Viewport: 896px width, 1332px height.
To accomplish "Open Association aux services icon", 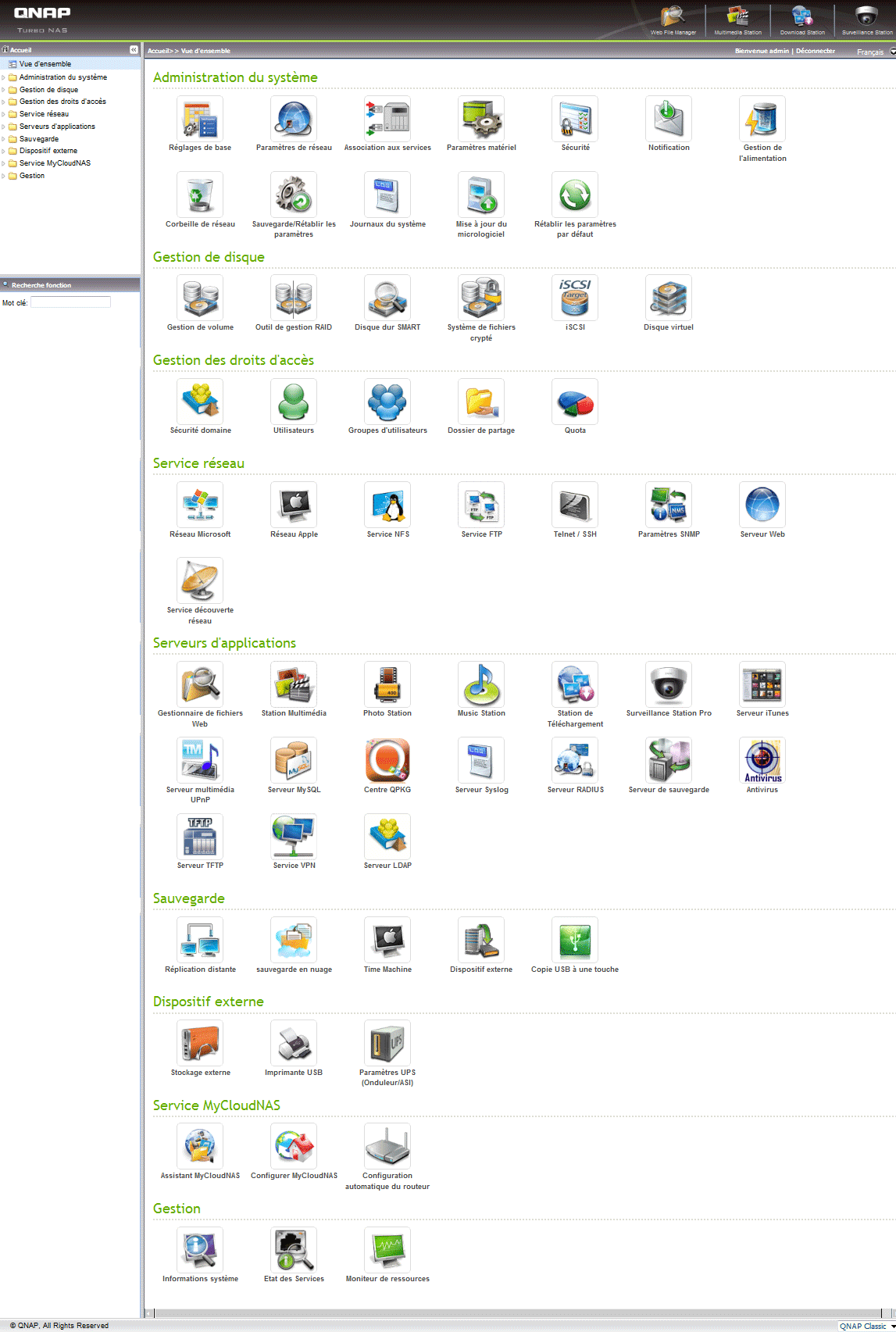I will [387, 118].
